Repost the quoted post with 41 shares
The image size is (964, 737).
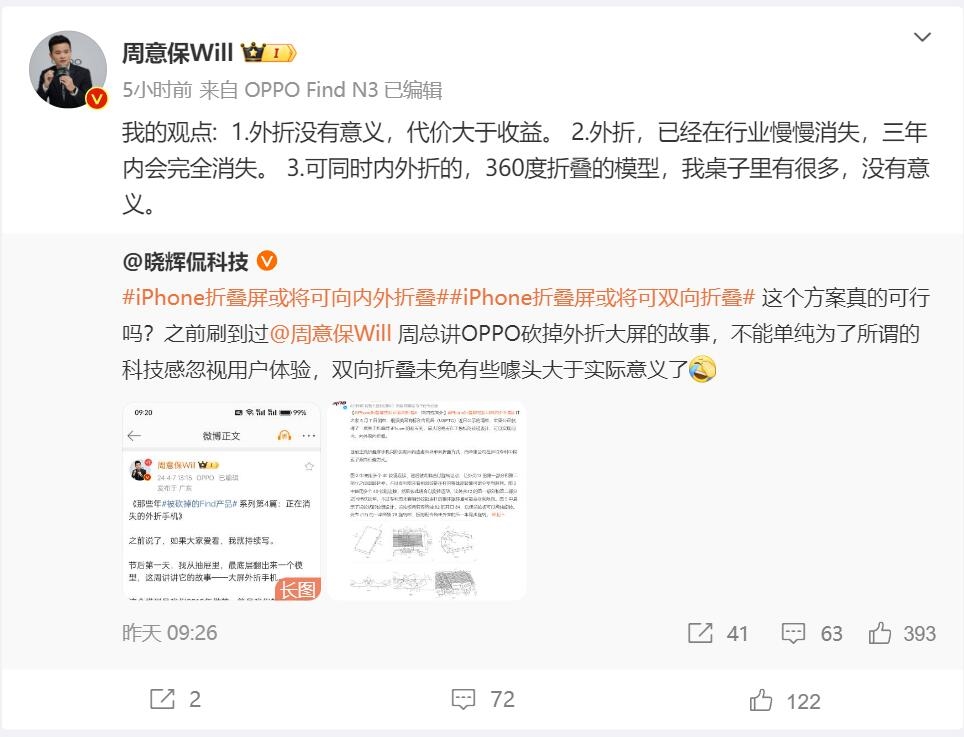coord(717,633)
